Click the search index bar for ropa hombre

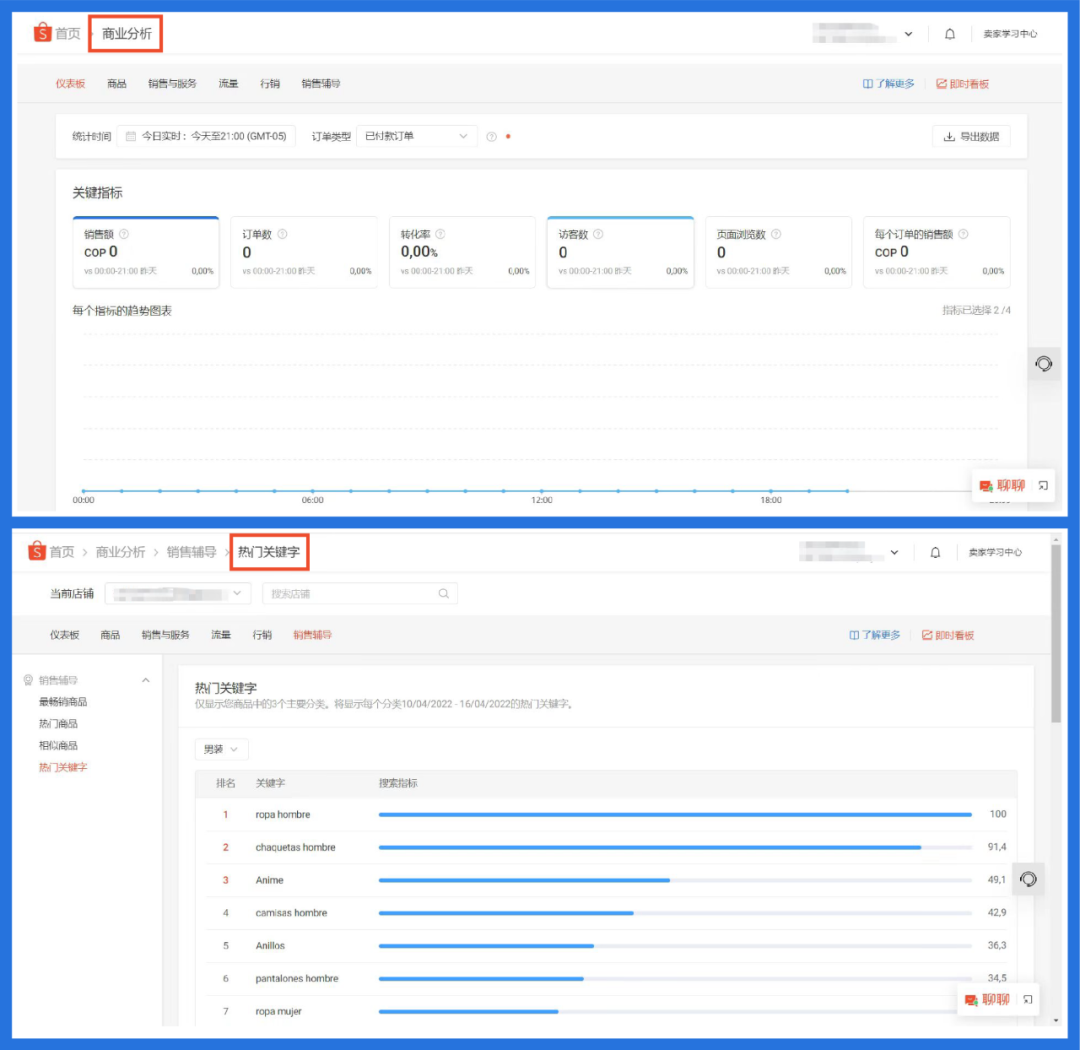pos(675,814)
